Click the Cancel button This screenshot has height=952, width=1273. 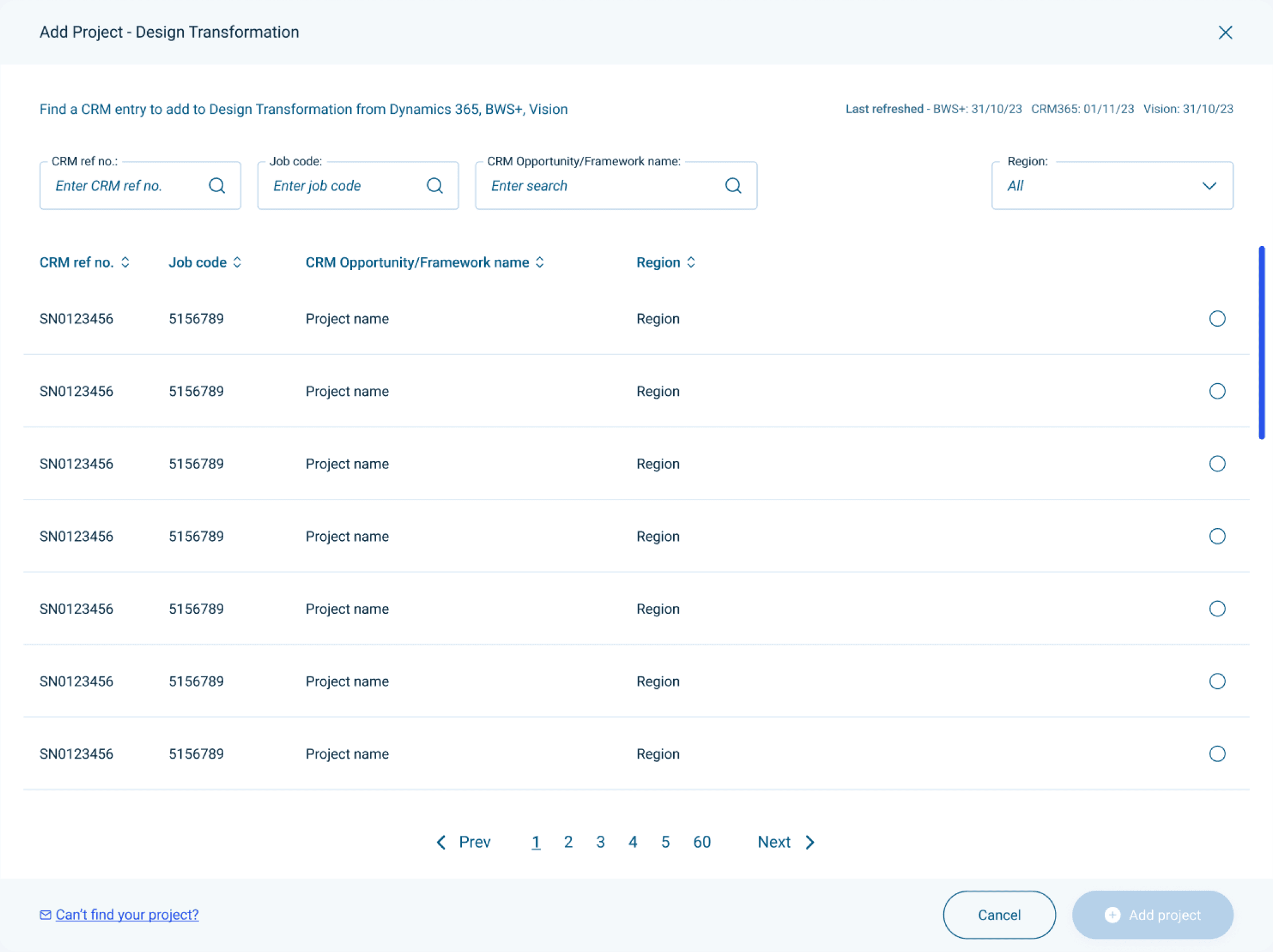coord(999,915)
